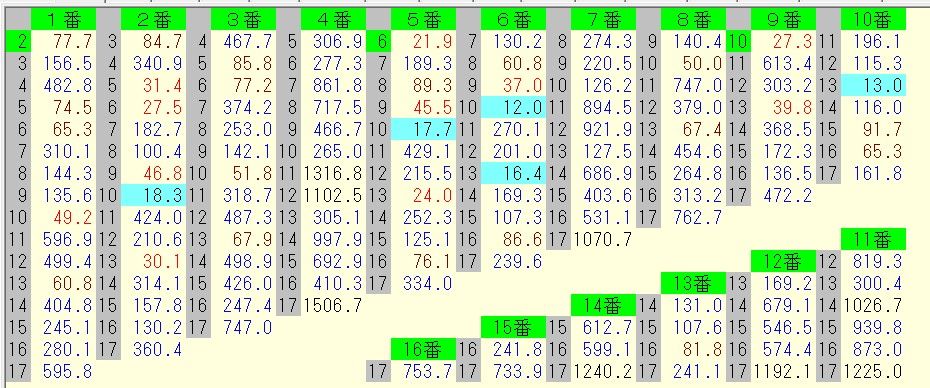Click odds value 1316.8
Viewport: 930px width, 388px height.
click(x=332, y=173)
